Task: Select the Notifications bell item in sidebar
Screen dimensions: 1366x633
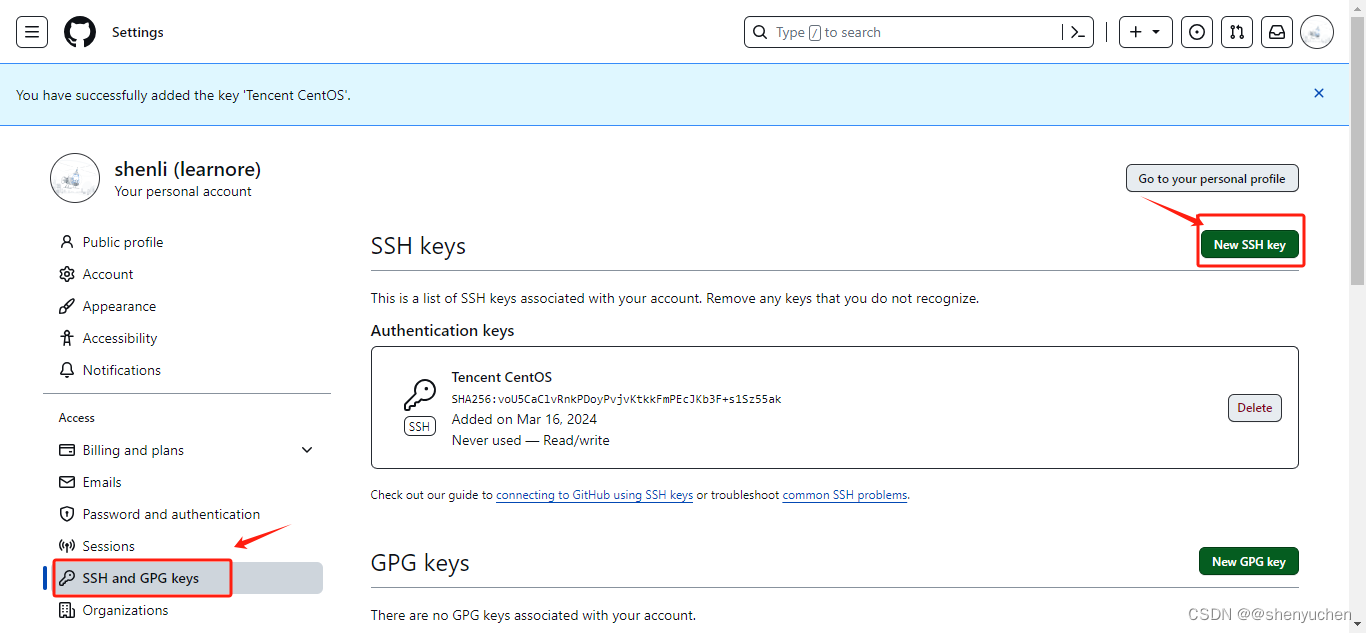Action: pos(121,370)
